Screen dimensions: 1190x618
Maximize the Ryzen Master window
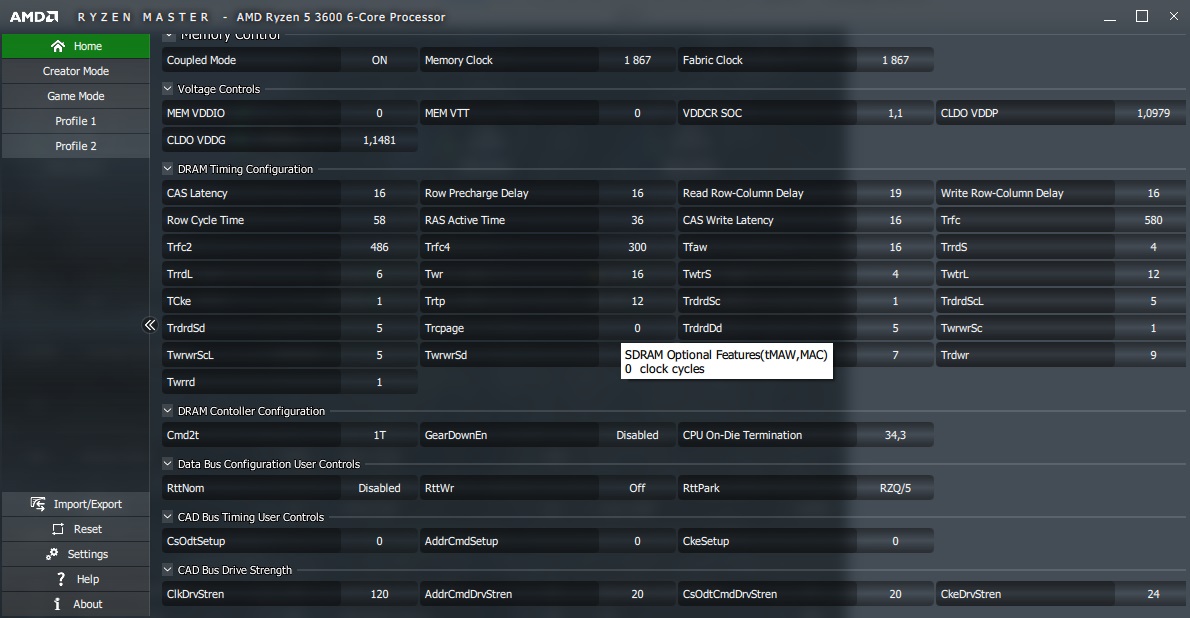pyautogui.click(x=1141, y=16)
